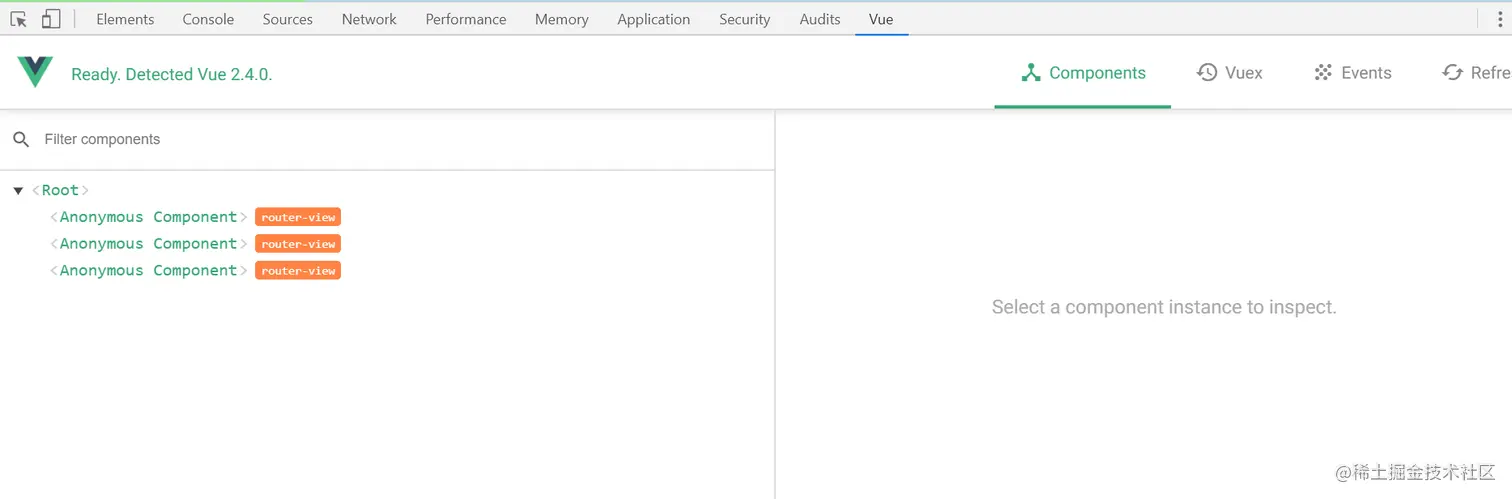Open the Console tab
This screenshot has height=499, width=1512.
[208, 19]
